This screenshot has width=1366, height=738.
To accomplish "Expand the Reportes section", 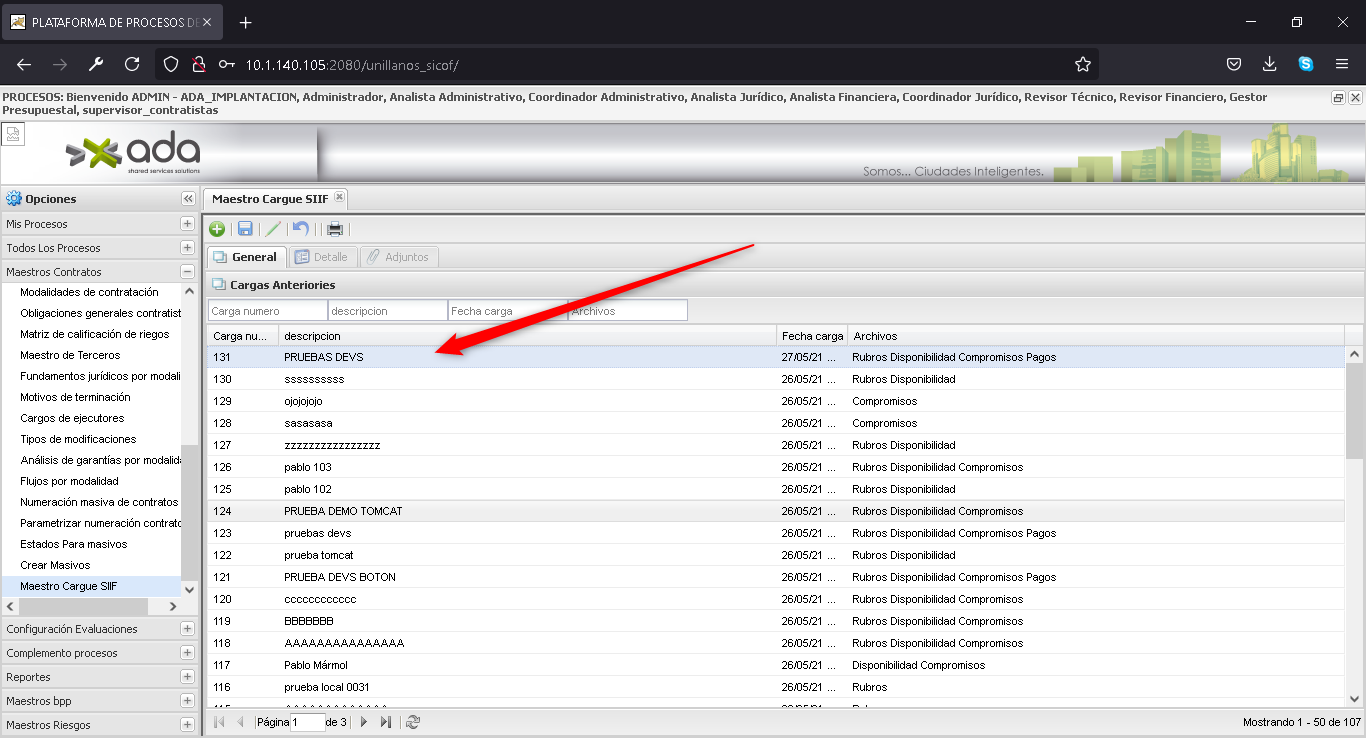I will pyautogui.click(x=187, y=677).
